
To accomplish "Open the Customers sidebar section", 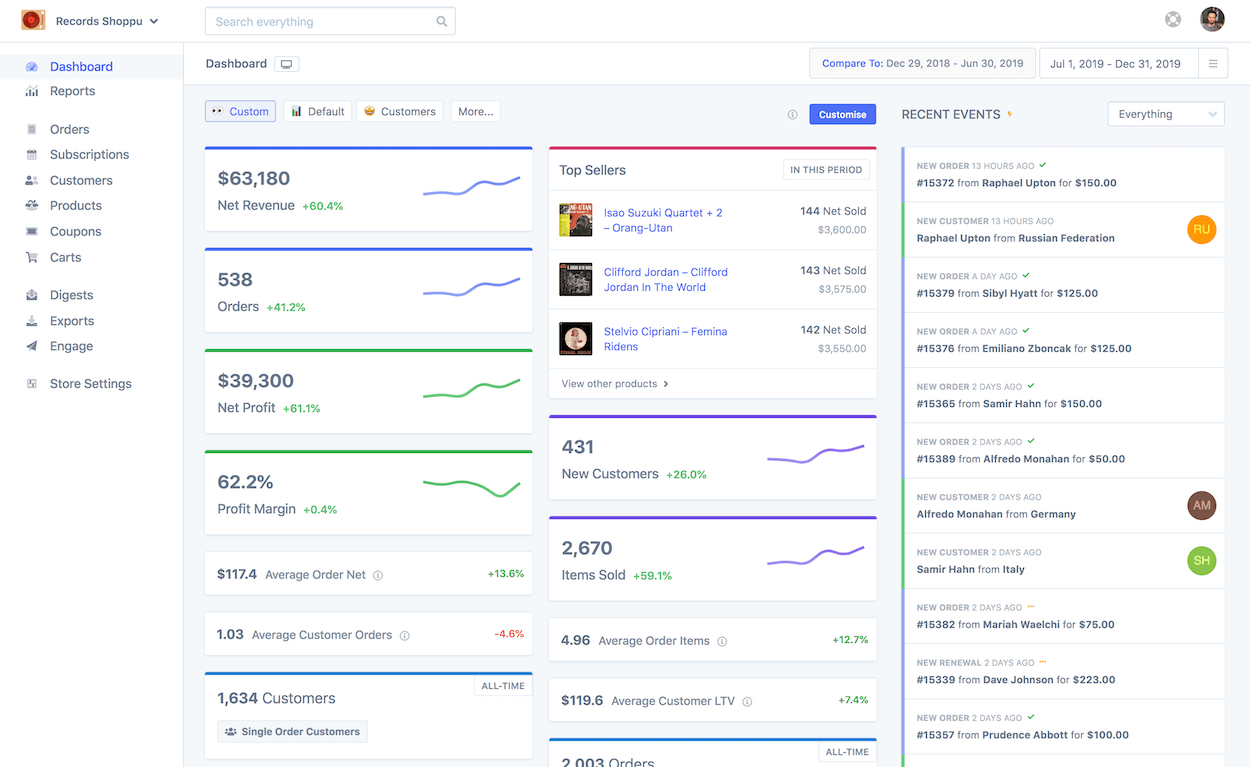I will [x=81, y=180].
